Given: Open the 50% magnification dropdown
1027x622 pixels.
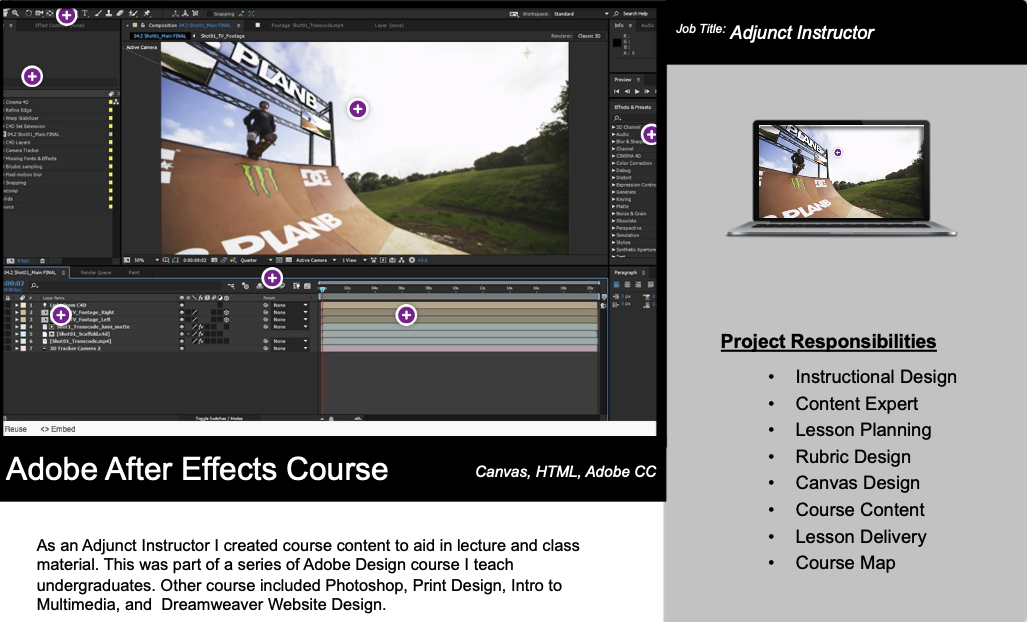Looking at the screenshot, I should [147, 260].
